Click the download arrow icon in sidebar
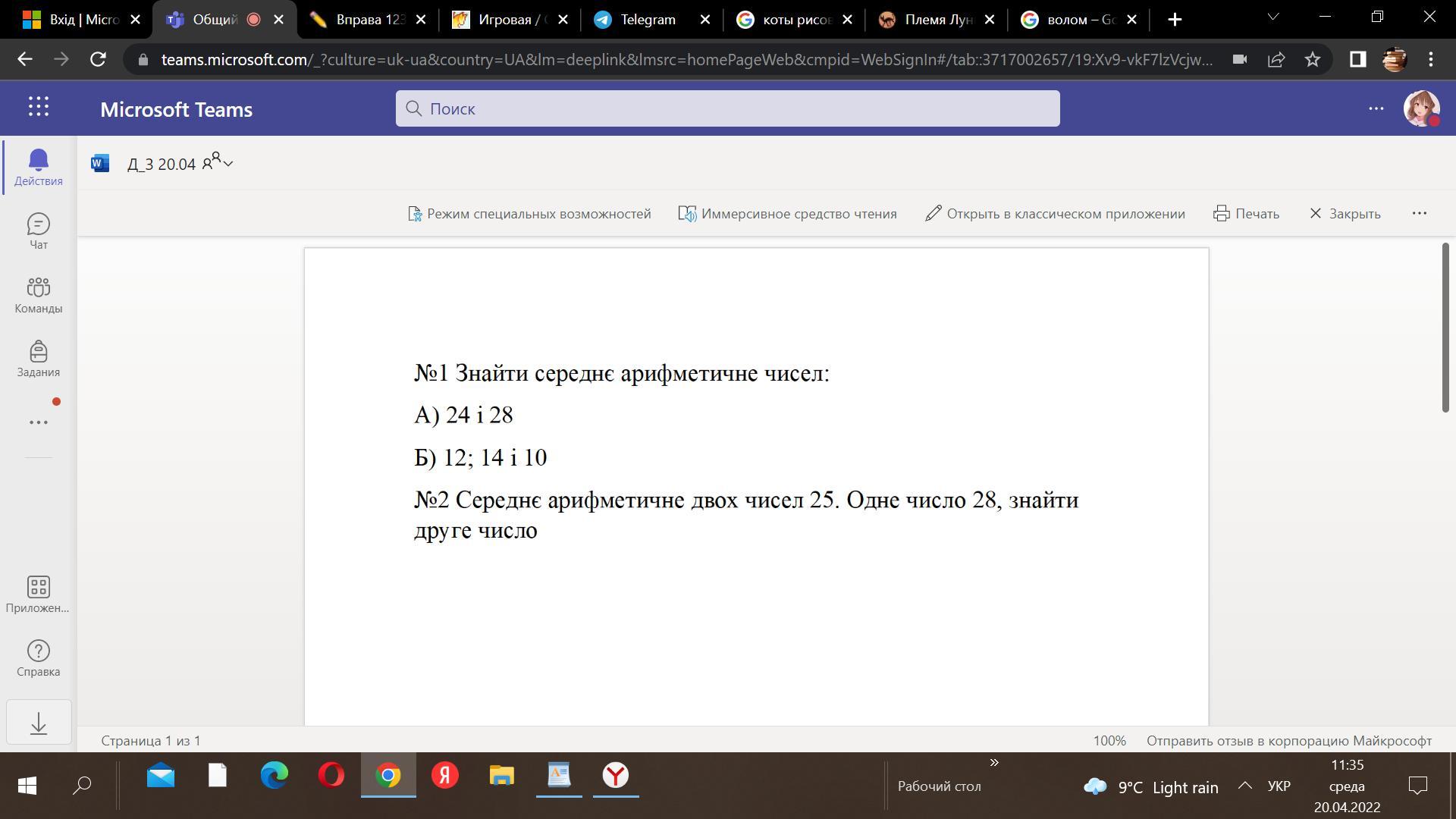 tap(39, 723)
